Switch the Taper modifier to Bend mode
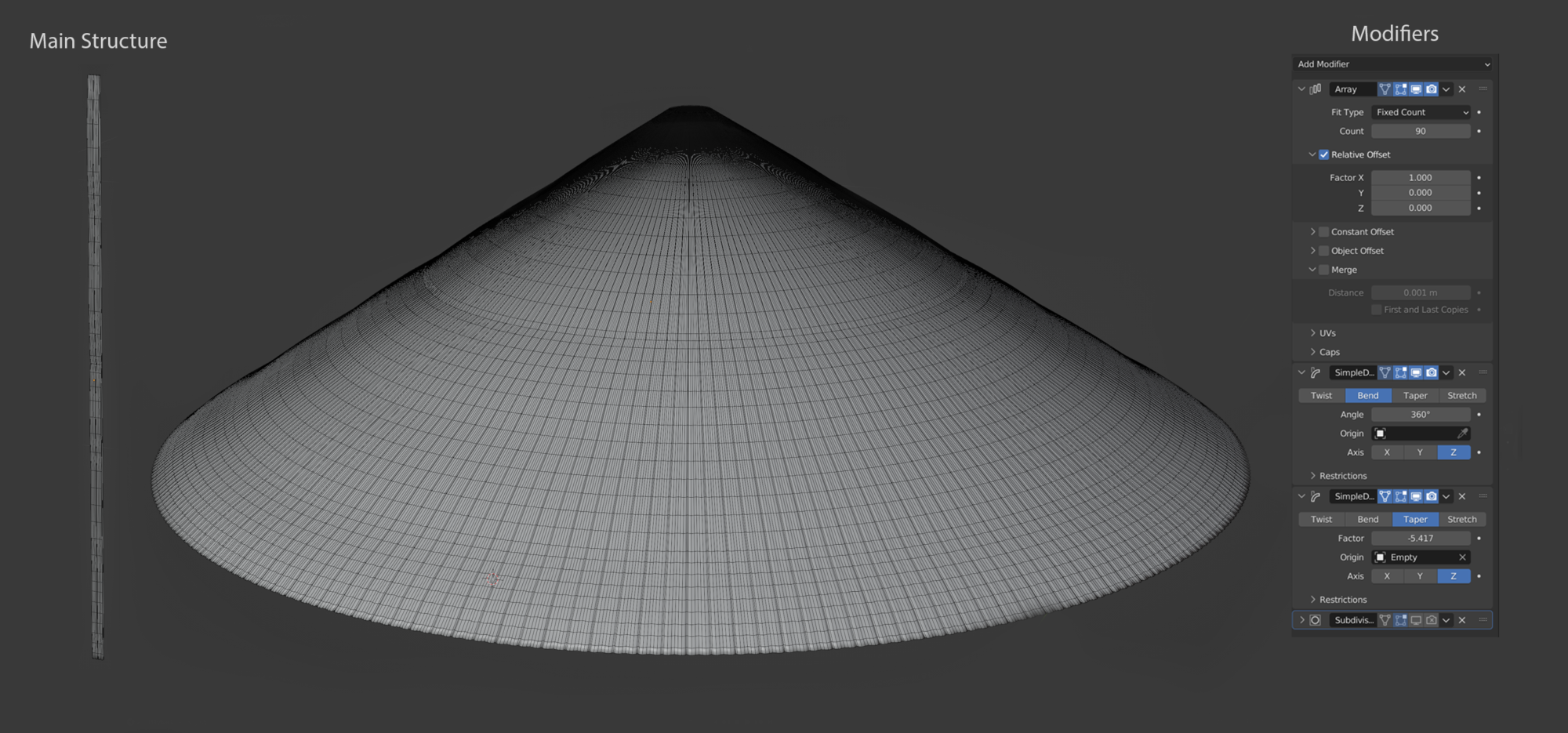Viewport: 1568px width, 733px height. pyautogui.click(x=1368, y=520)
